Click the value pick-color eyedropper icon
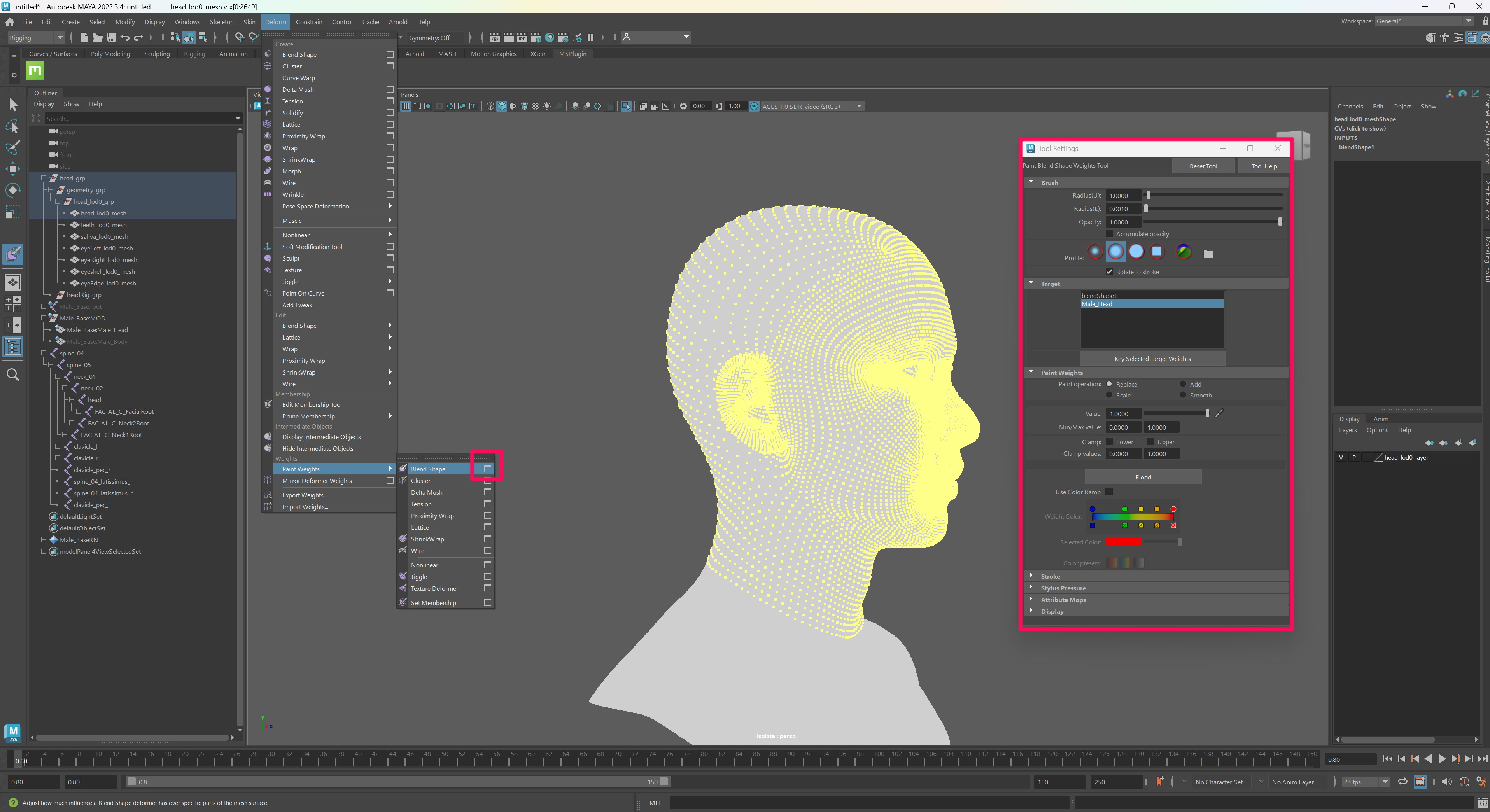Viewport: 1490px width, 812px height. pos(1219,413)
